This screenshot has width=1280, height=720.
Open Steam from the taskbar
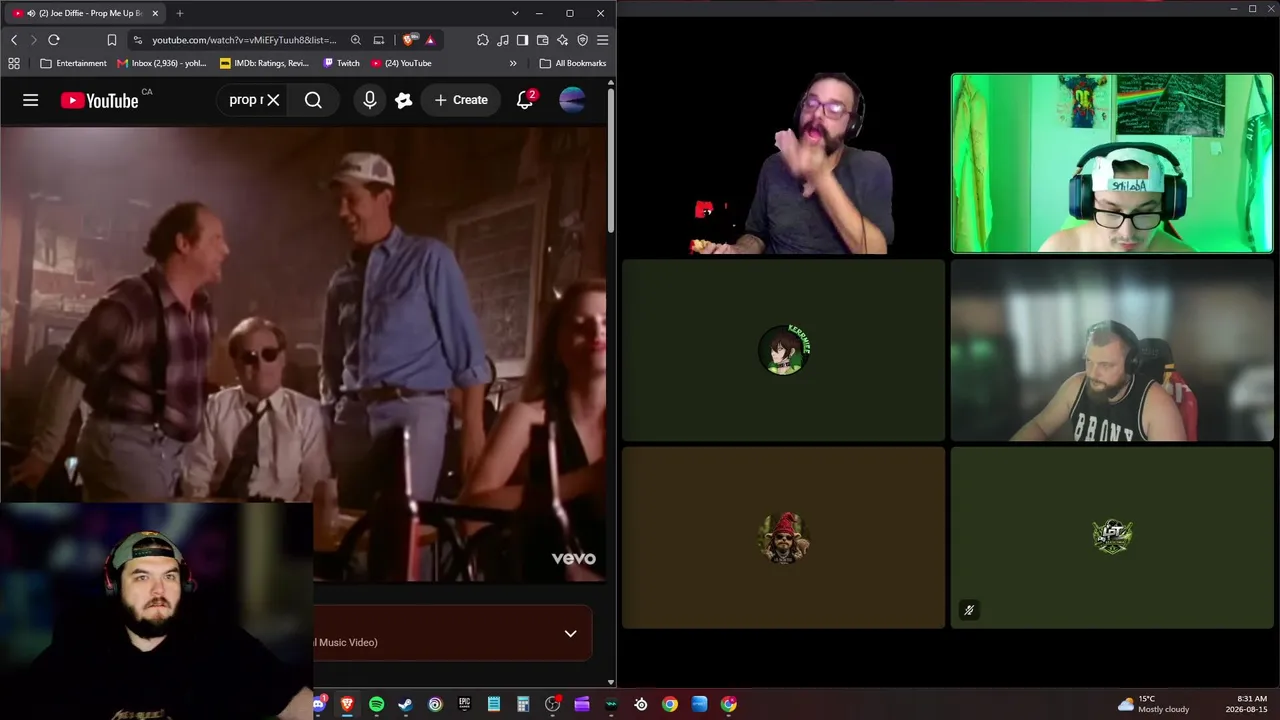pos(405,704)
